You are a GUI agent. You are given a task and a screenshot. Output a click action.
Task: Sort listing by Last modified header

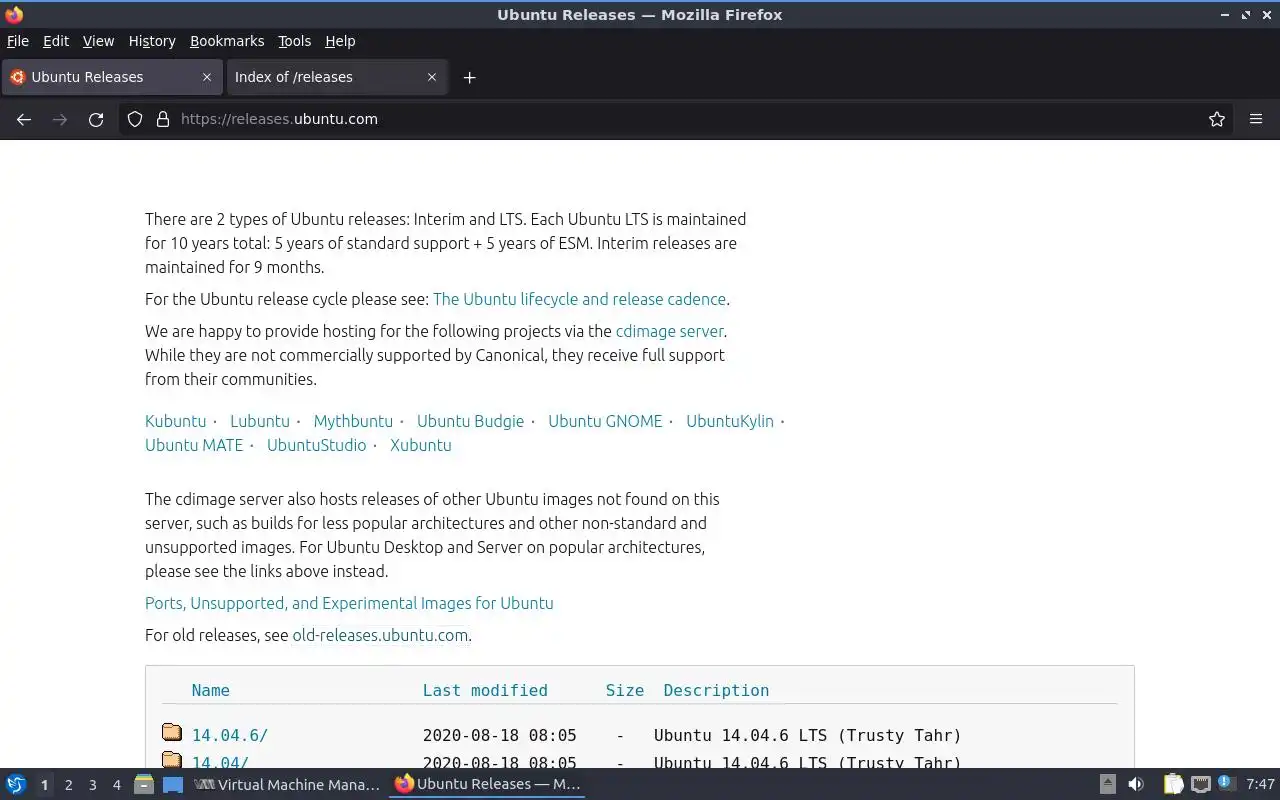pos(485,690)
